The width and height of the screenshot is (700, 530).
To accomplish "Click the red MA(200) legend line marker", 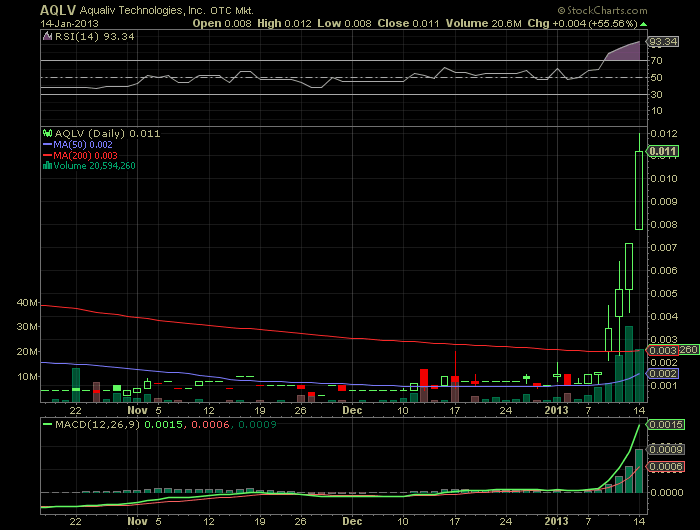I will pyautogui.click(x=47, y=155).
